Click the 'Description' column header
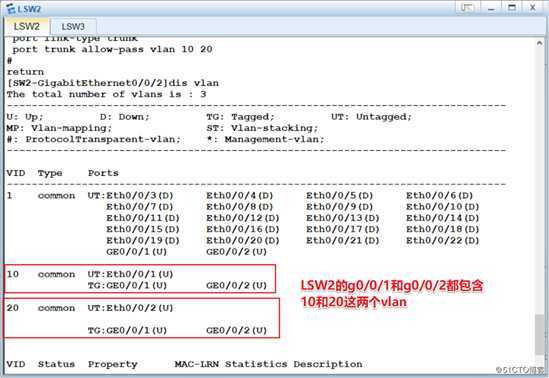This screenshot has height=378, width=549. (328, 364)
